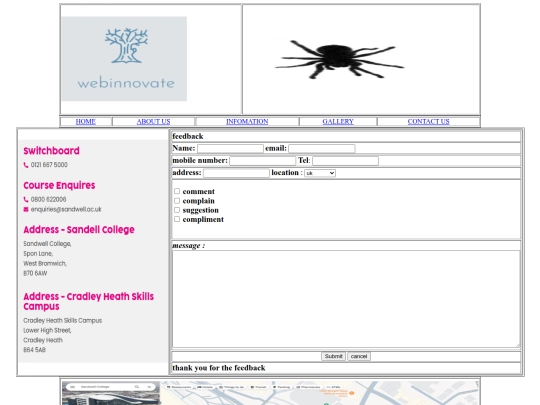The image size is (540, 405).
Task: Focus the Tel input field
Action: click(345, 161)
